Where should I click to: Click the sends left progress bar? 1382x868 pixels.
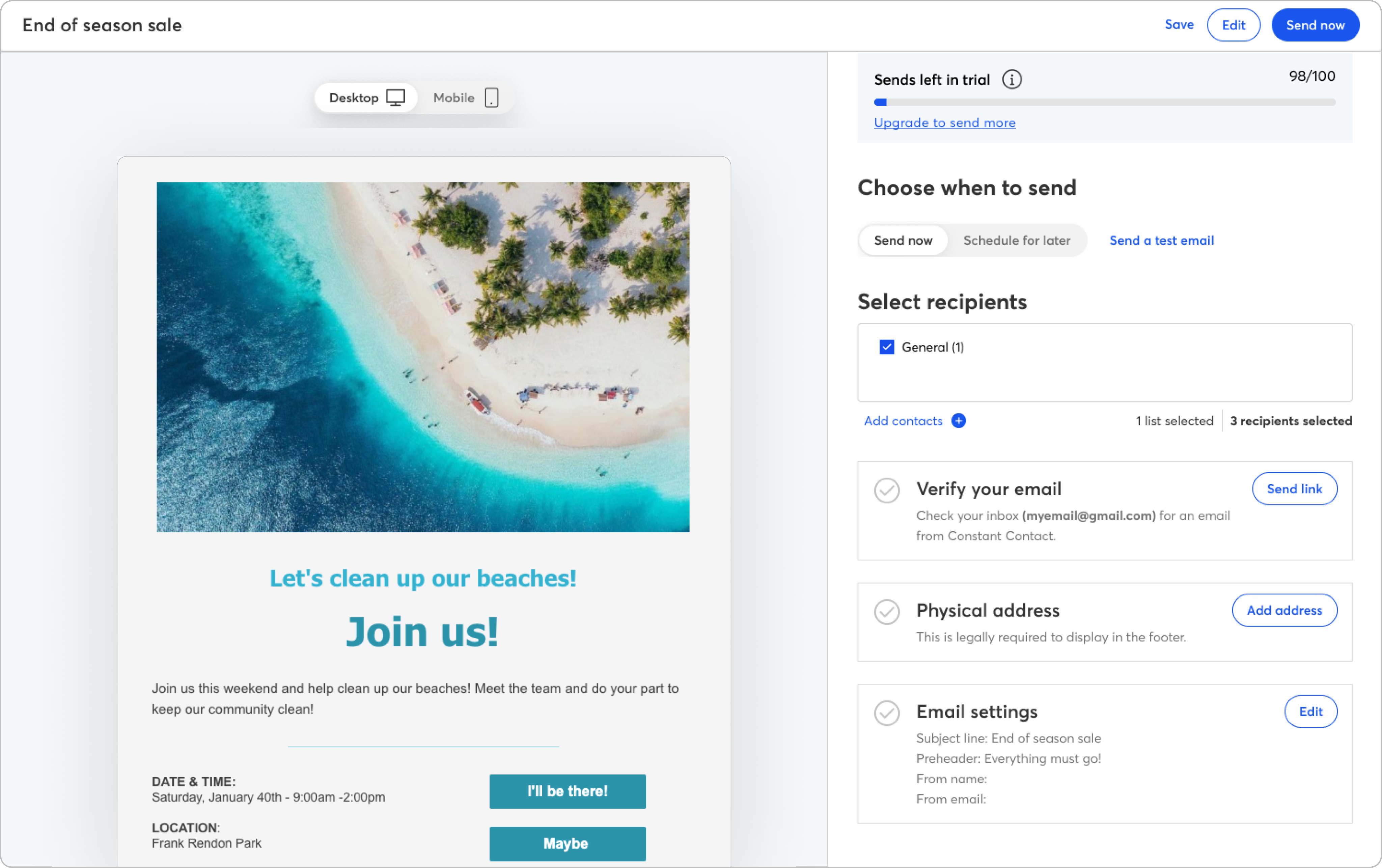coord(1104,102)
